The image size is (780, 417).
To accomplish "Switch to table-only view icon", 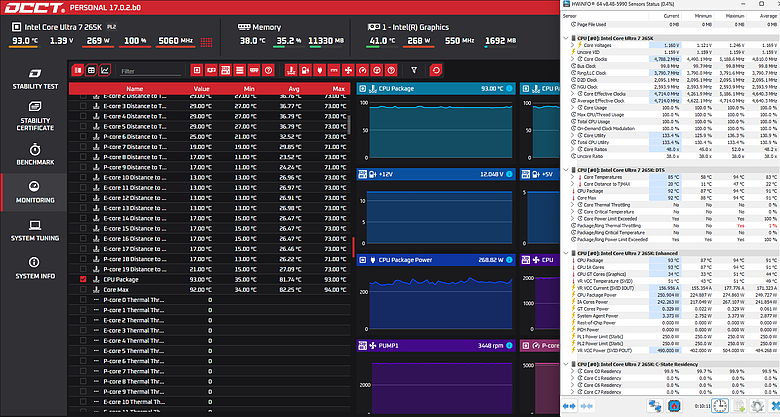I will click(x=91, y=70).
